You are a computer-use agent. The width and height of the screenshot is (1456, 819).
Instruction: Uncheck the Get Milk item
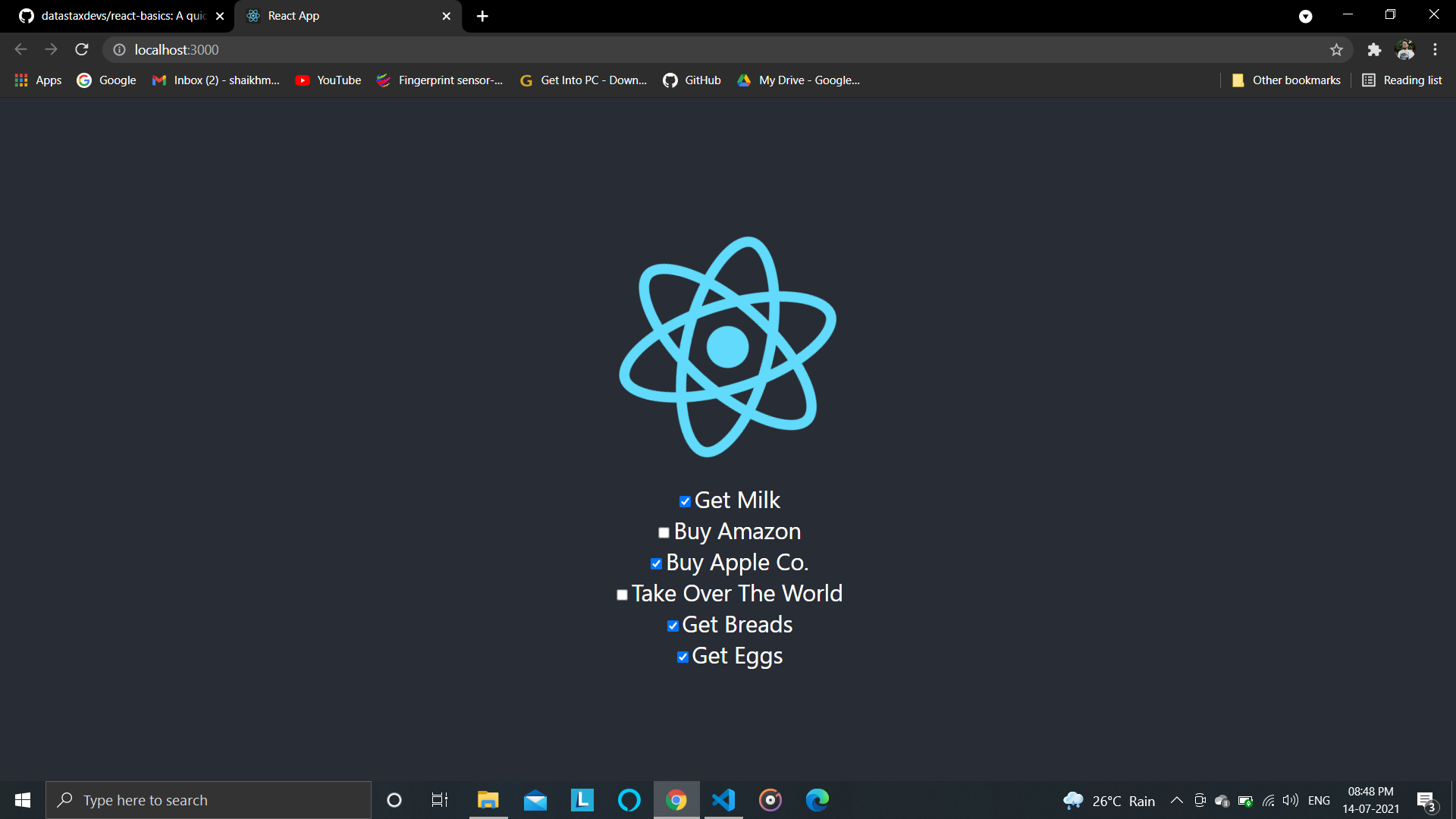[x=684, y=501]
